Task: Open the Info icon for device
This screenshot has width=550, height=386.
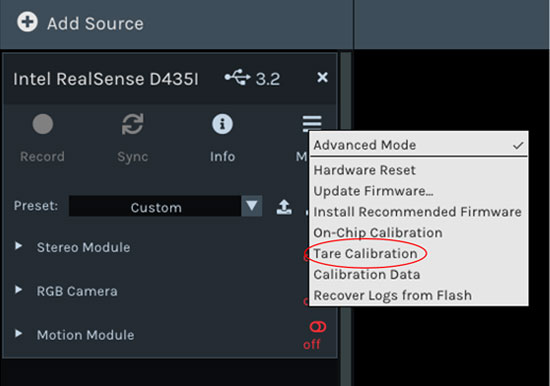Action: [222, 124]
